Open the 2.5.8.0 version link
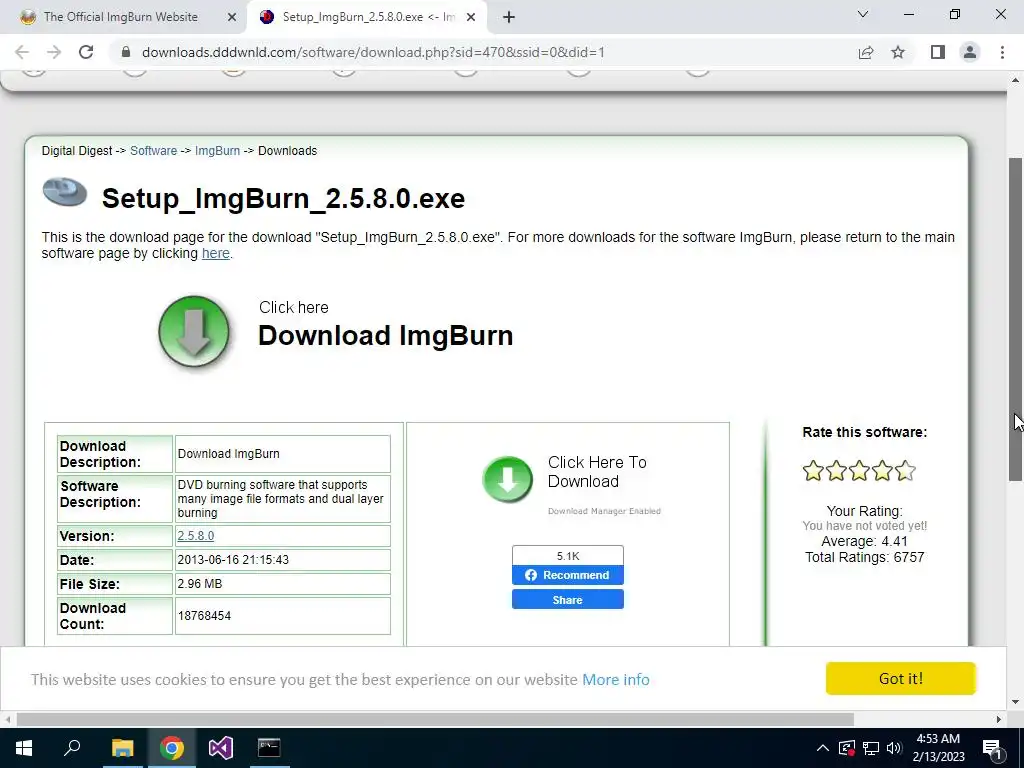1024x768 pixels. point(195,536)
